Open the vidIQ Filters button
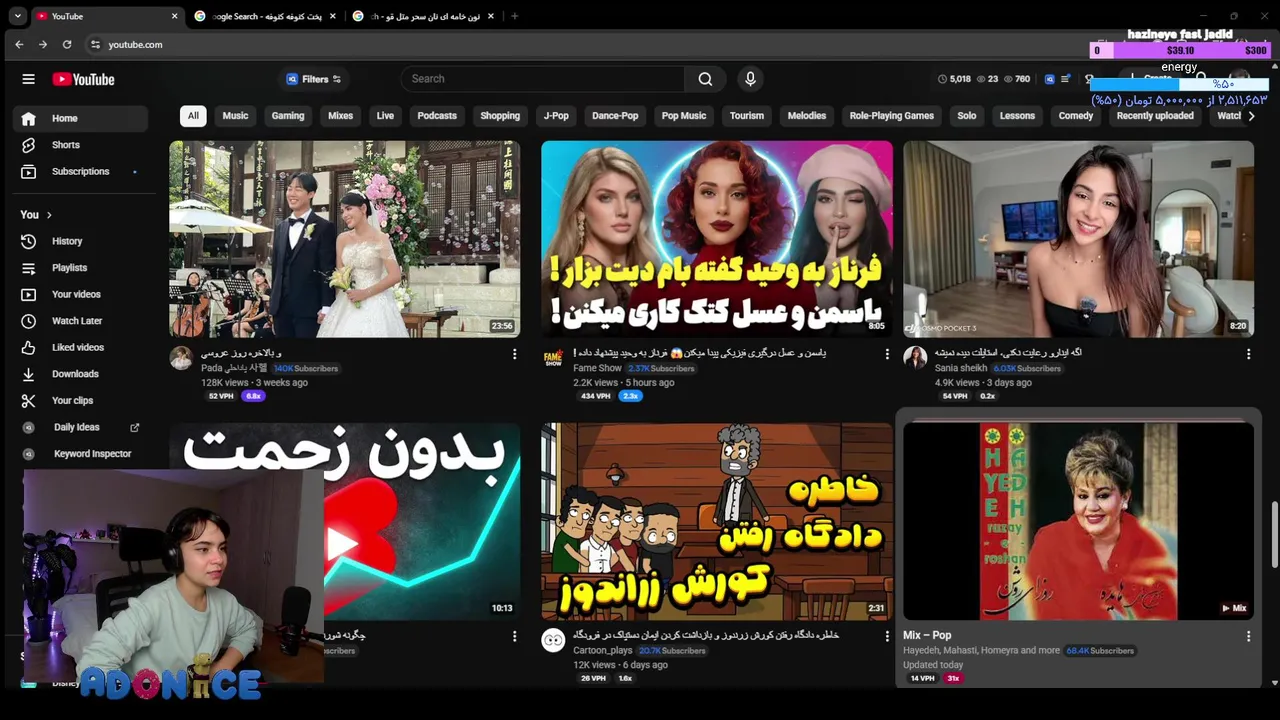The image size is (1280, 720). [x=314, y=79]
